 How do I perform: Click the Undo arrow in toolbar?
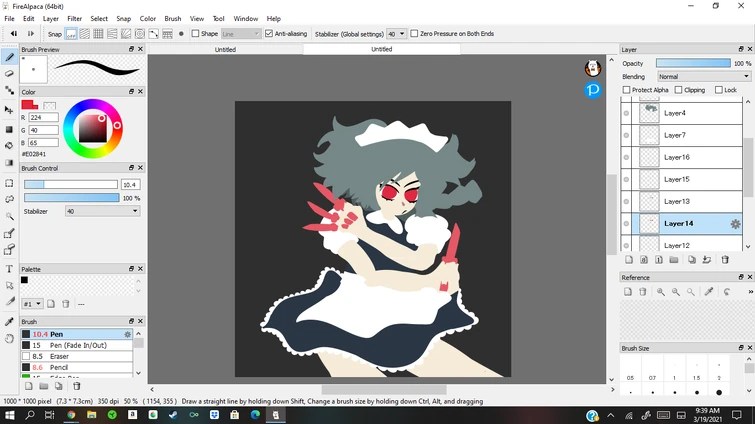pos(14,34)
